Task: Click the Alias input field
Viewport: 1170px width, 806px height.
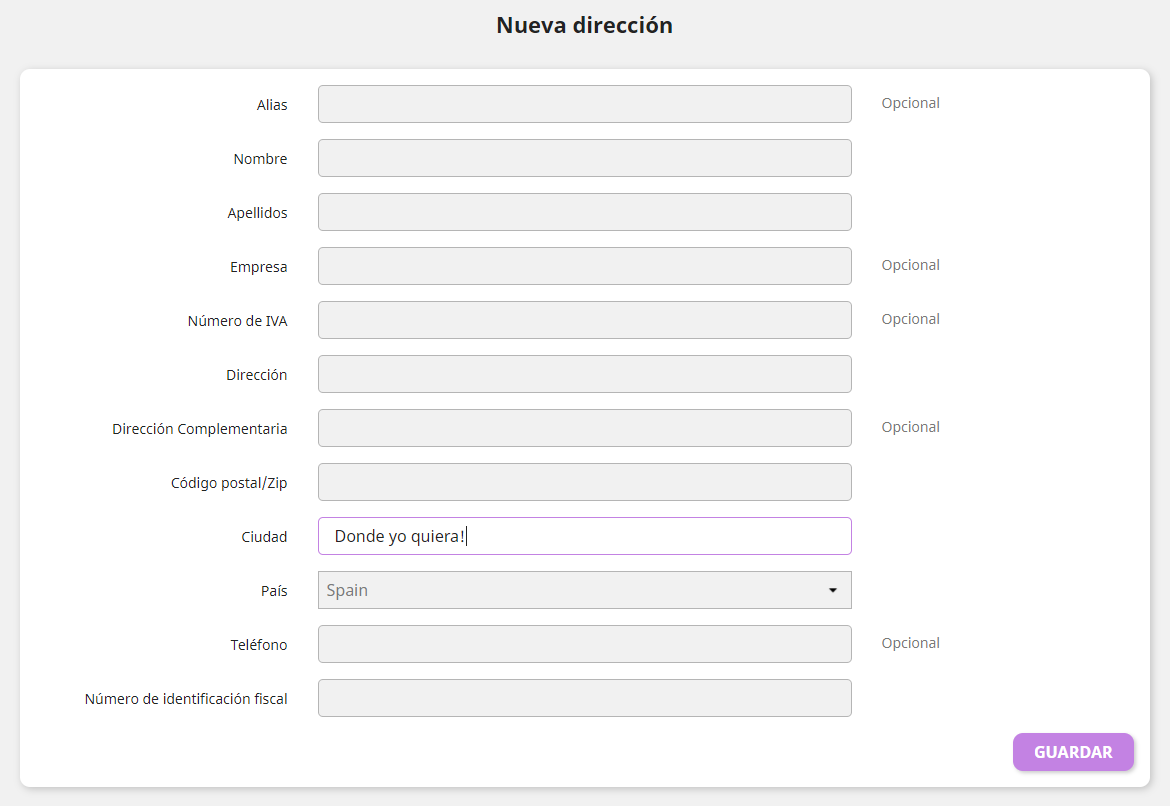Action: point(584,104)
